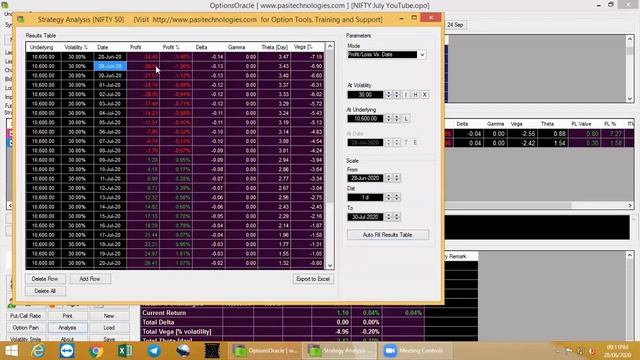The width and height of the screenshot is (640, 360).
Task: Click the first spinner beside the 1 d field
Action: (389, 197)
